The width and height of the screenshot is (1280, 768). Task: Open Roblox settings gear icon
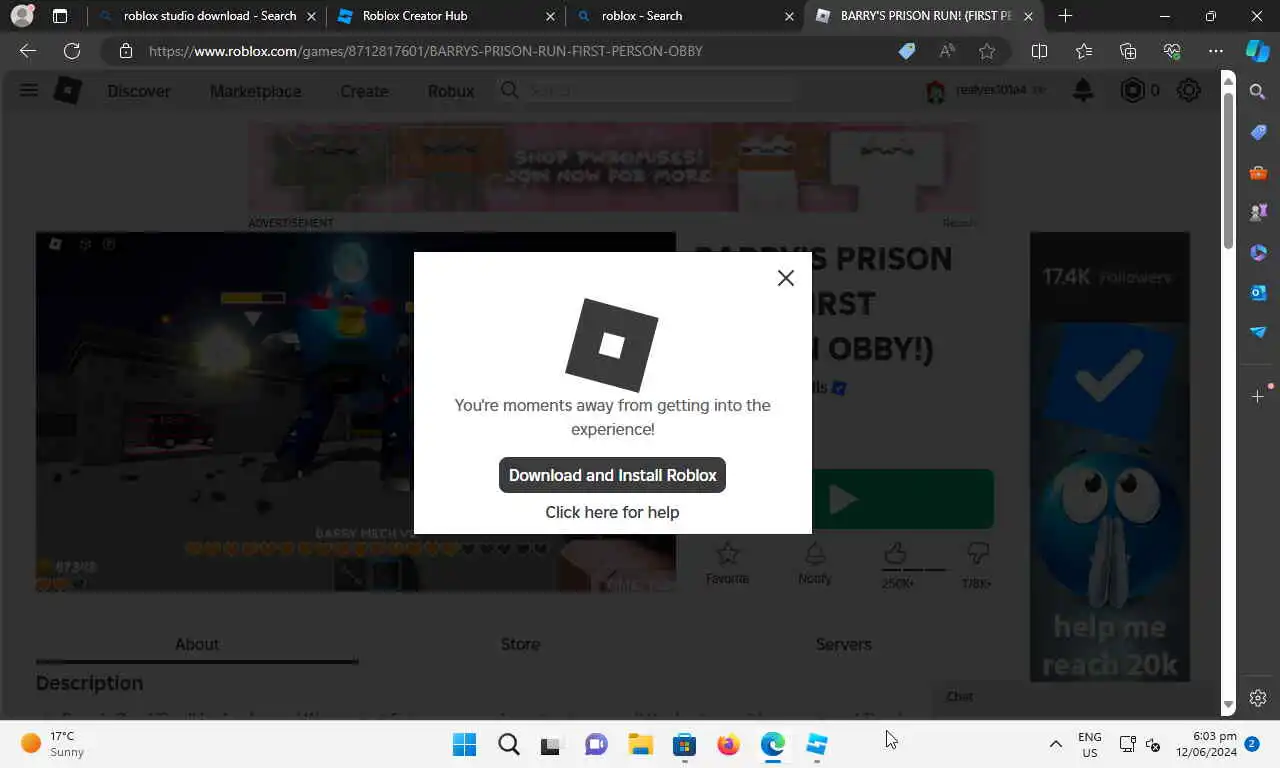[1189, 90]
